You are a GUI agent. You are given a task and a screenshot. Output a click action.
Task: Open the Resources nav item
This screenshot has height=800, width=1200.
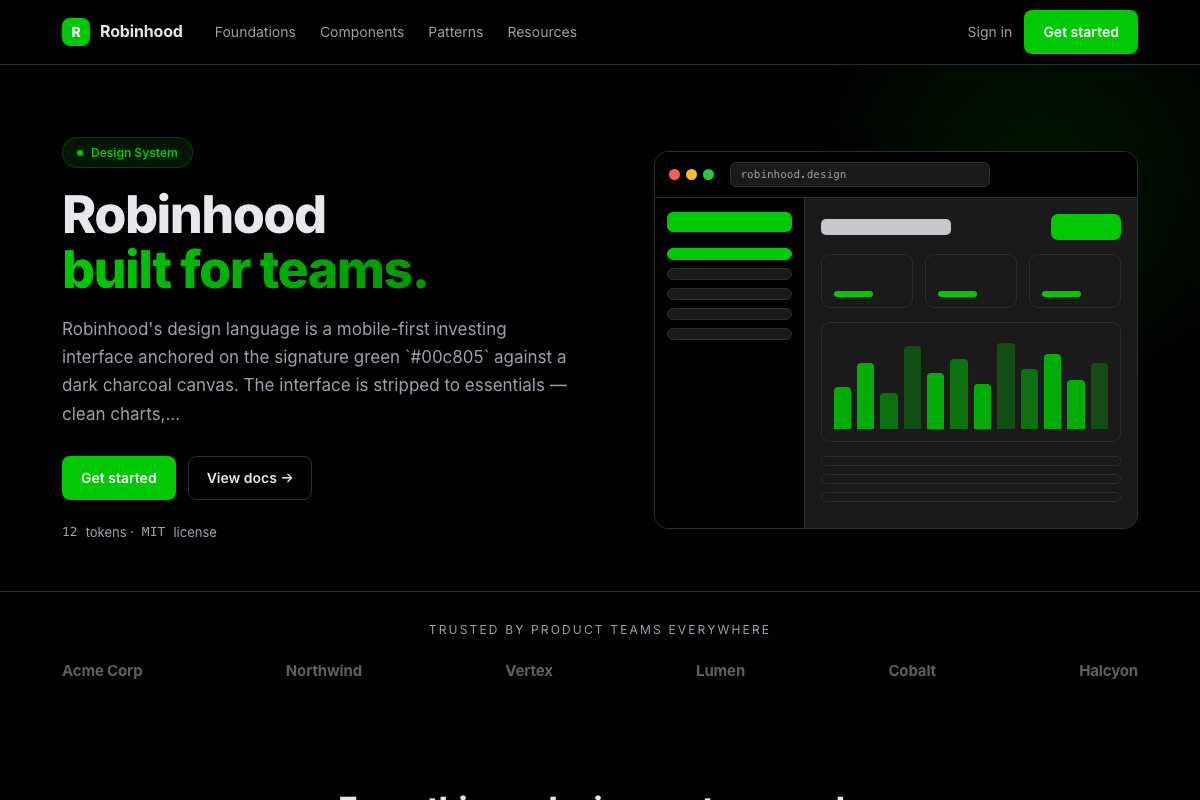(542, 32)
